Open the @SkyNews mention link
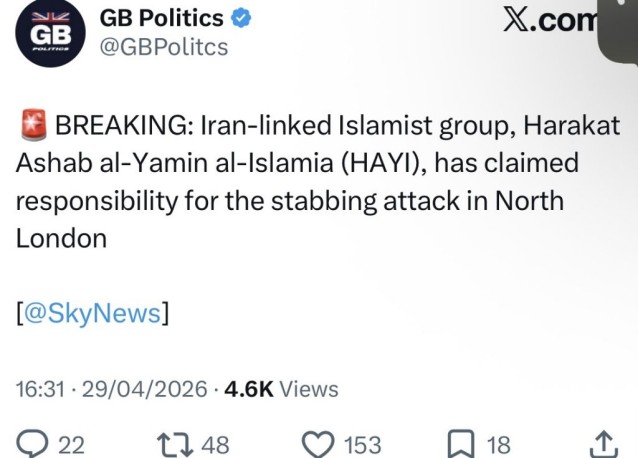 tap(94, 313)
